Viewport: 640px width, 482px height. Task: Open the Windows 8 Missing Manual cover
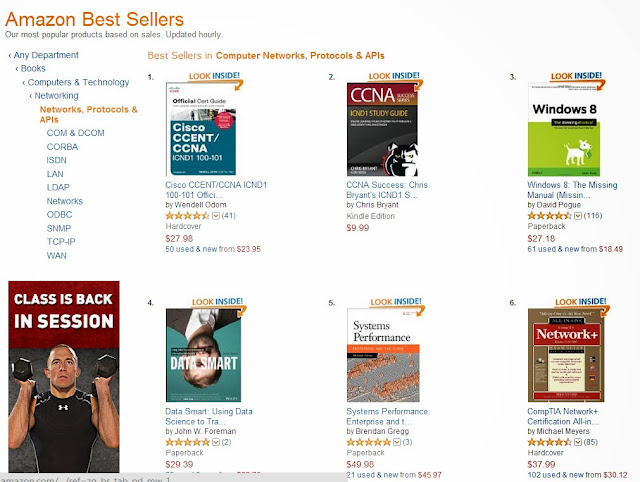point(564,129)
